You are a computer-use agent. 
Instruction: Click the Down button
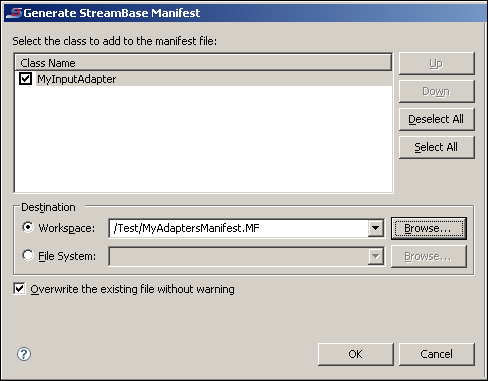coord(437,91)
